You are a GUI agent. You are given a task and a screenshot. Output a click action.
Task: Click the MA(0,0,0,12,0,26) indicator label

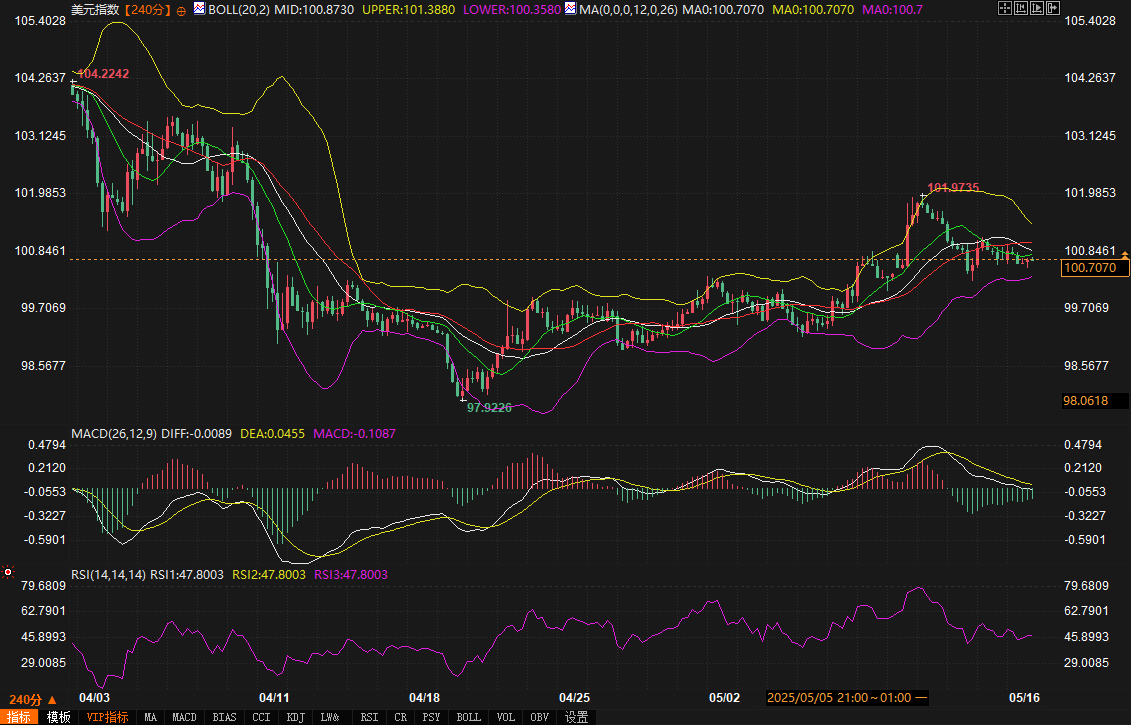[x=628, y=9]
